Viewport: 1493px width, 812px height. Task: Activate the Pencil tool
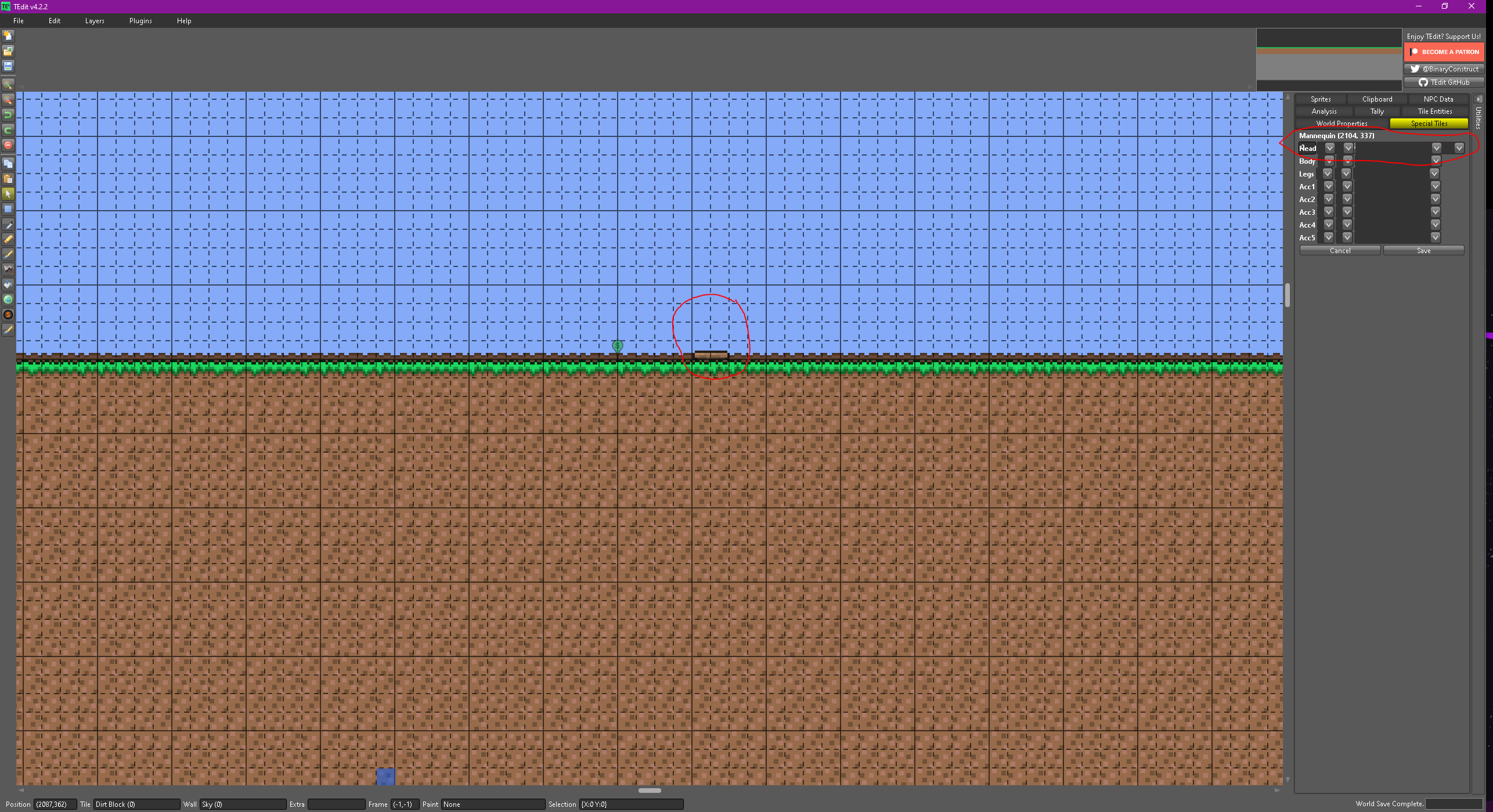pos(8,239)
